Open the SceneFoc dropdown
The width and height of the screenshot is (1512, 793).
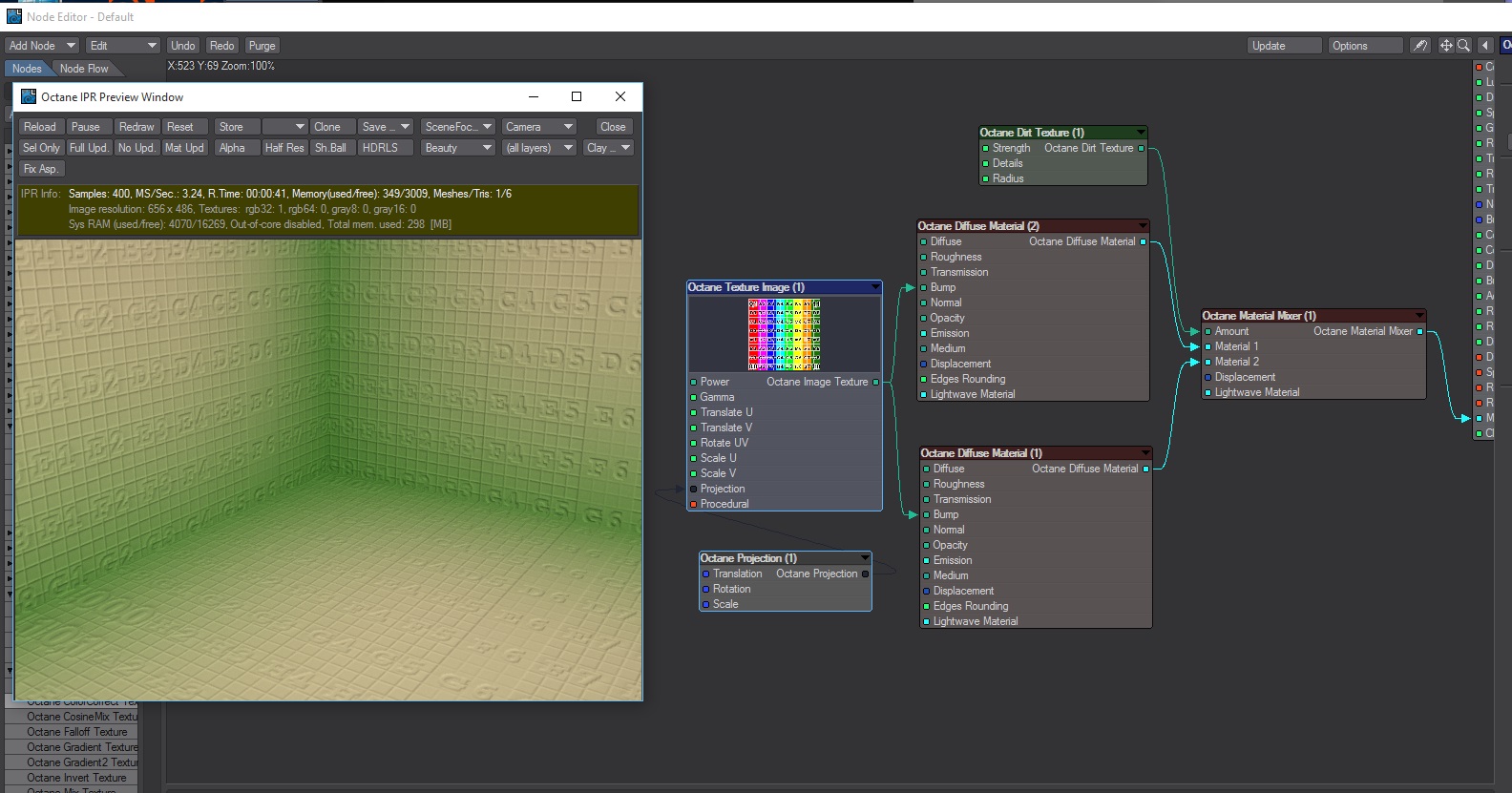(458, 127)
